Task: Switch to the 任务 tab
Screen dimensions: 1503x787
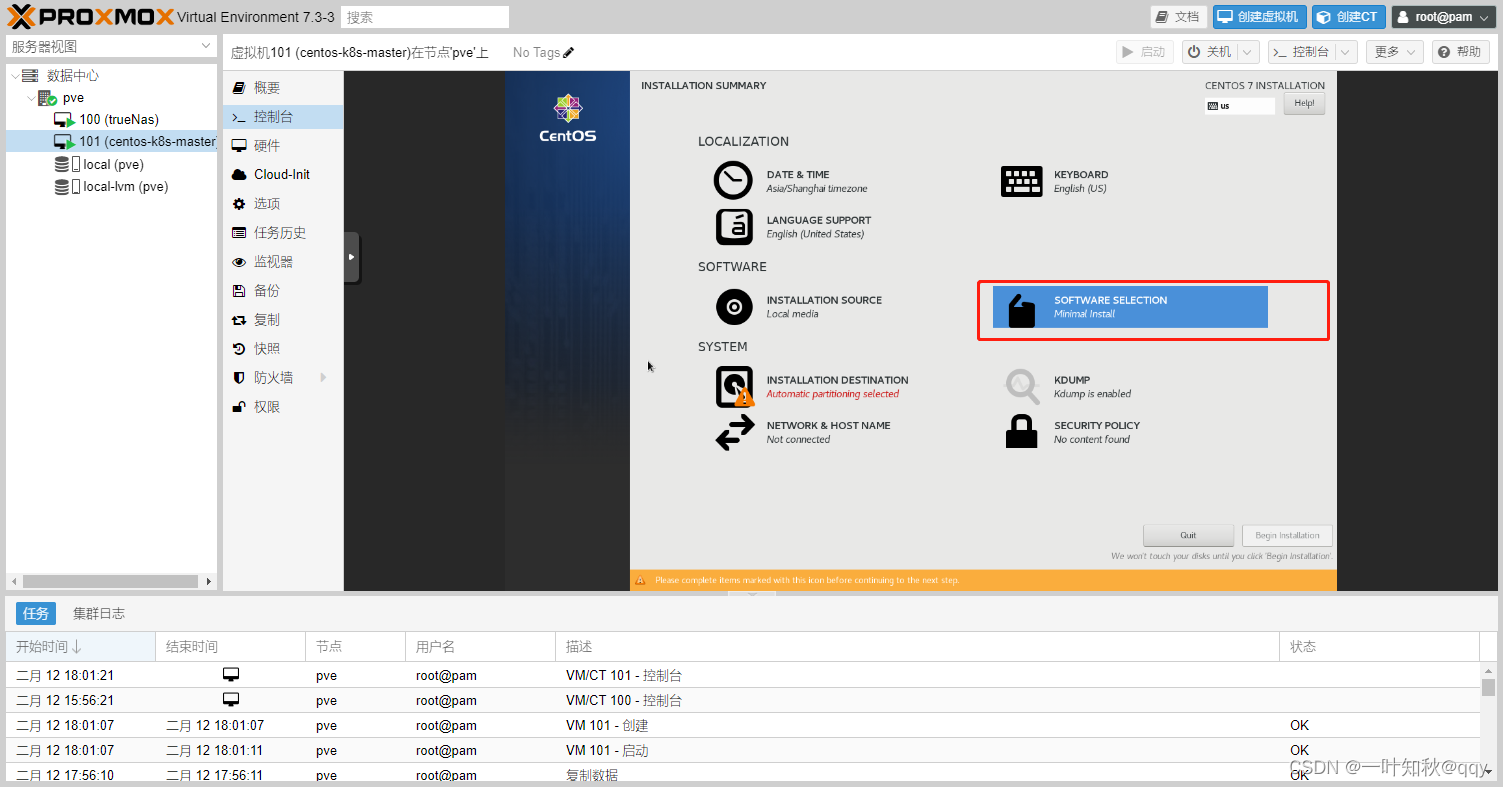Action: (36, 613)
